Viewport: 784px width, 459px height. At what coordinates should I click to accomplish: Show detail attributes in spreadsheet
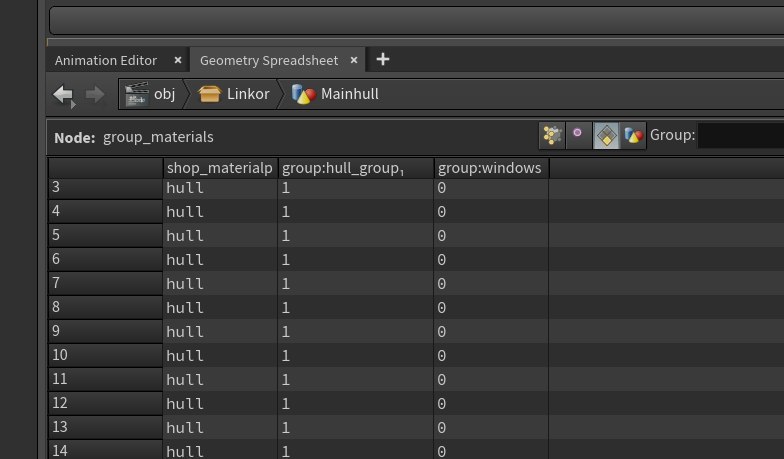point(633,135)
